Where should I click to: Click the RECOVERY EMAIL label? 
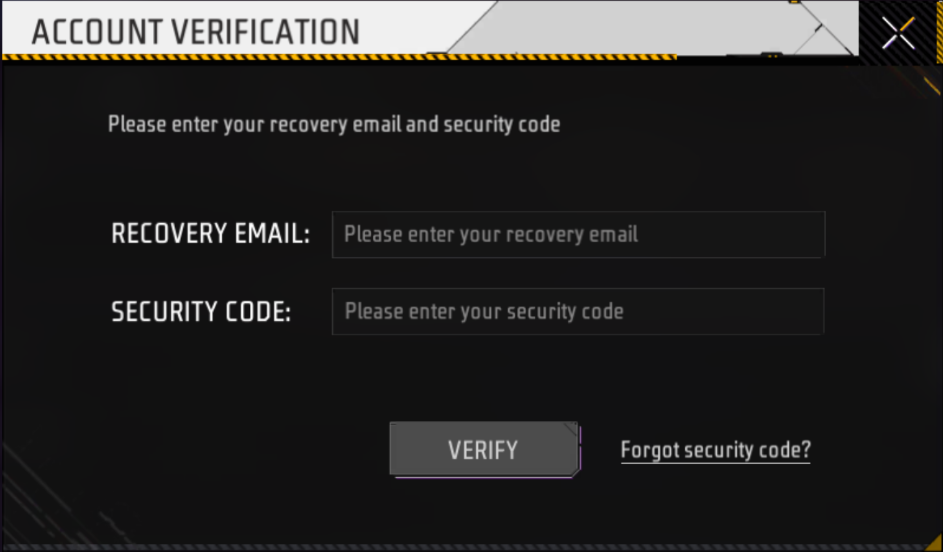click(210, 234)
